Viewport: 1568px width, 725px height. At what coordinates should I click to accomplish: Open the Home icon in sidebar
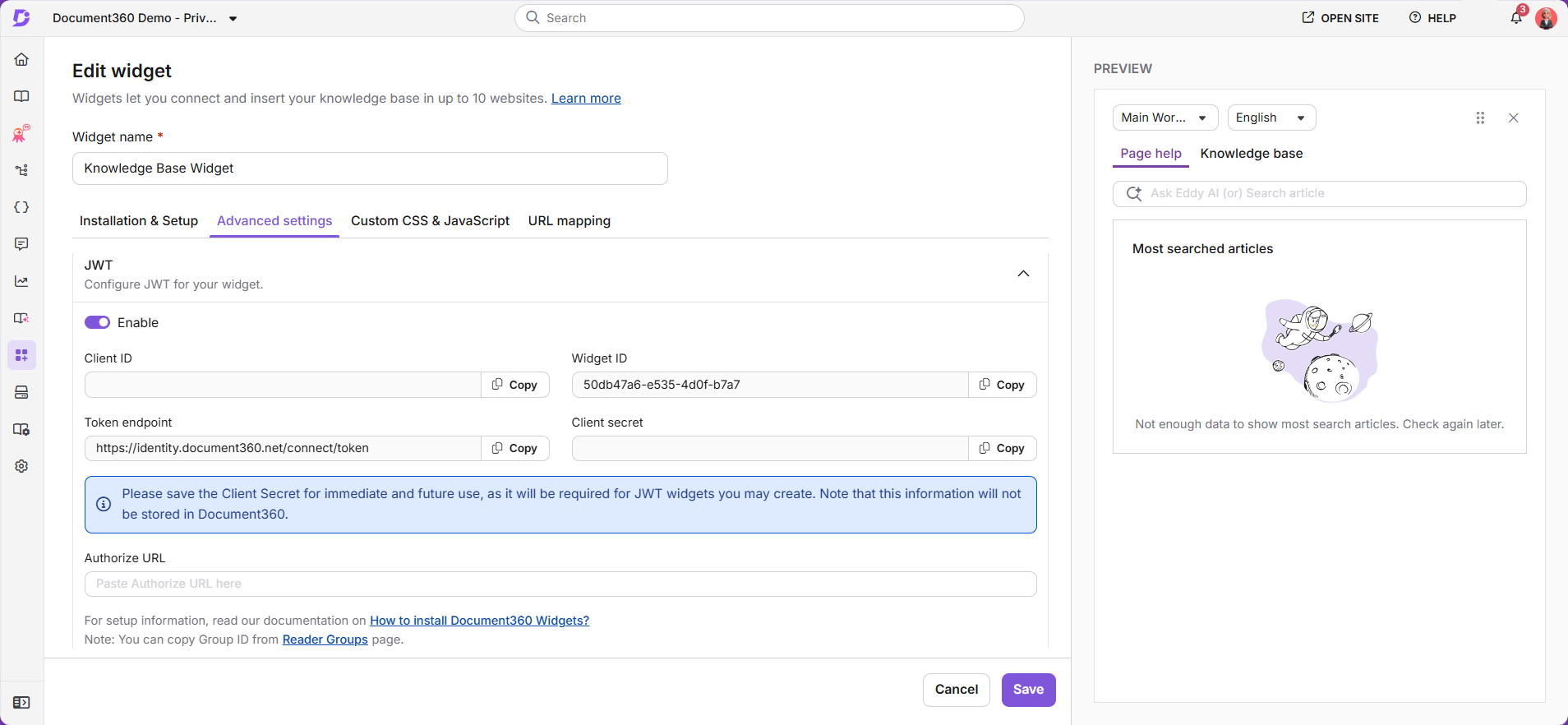pyautogui.click(x=21, y=59)
